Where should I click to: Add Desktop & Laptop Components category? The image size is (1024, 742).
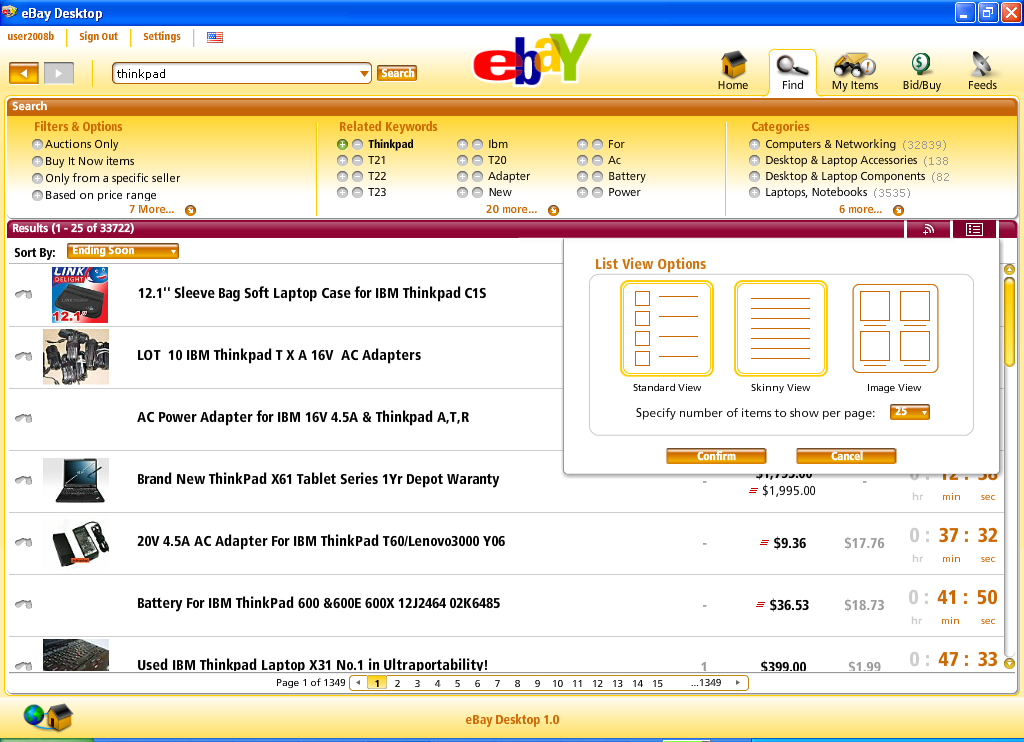[x=754, y=176]
